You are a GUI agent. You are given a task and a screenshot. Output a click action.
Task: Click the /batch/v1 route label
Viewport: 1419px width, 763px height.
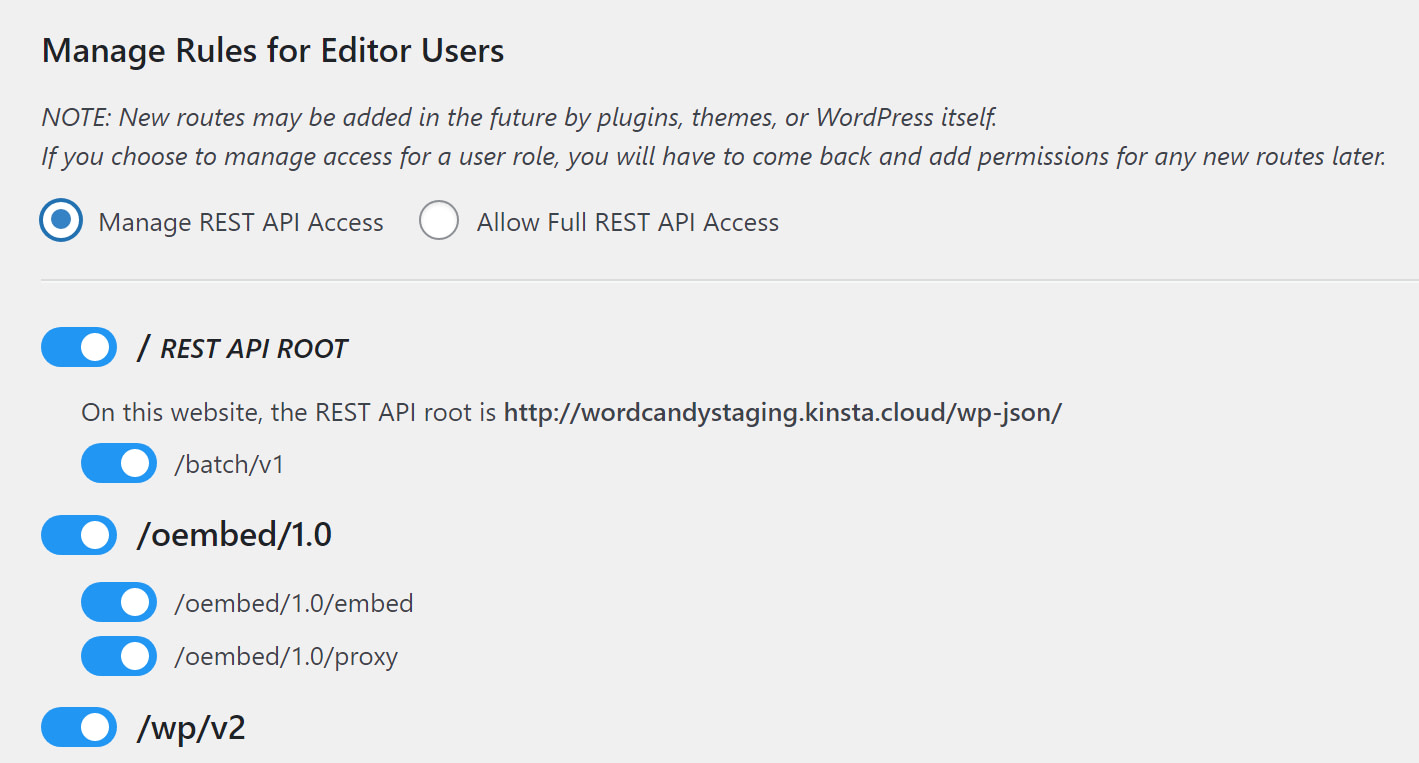point(225,462)
